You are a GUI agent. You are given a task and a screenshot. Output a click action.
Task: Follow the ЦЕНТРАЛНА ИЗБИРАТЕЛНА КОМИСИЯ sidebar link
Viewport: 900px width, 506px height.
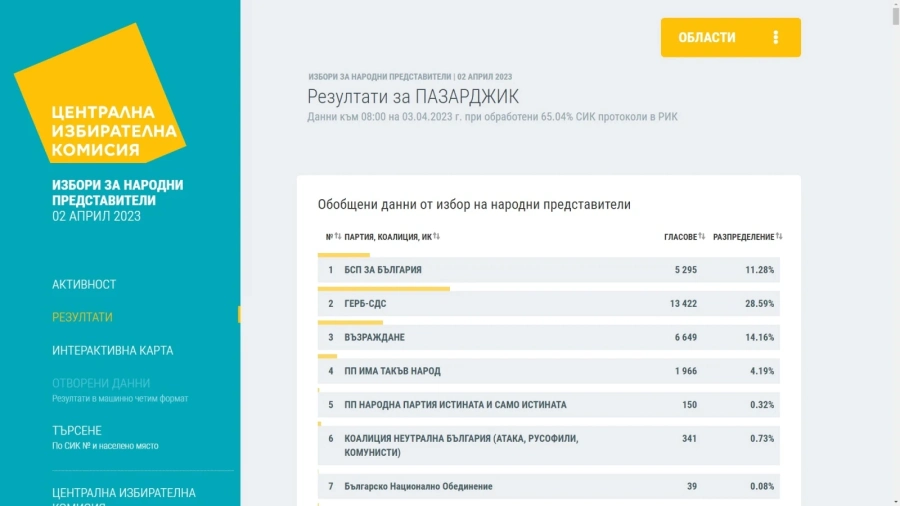(124, 496)
